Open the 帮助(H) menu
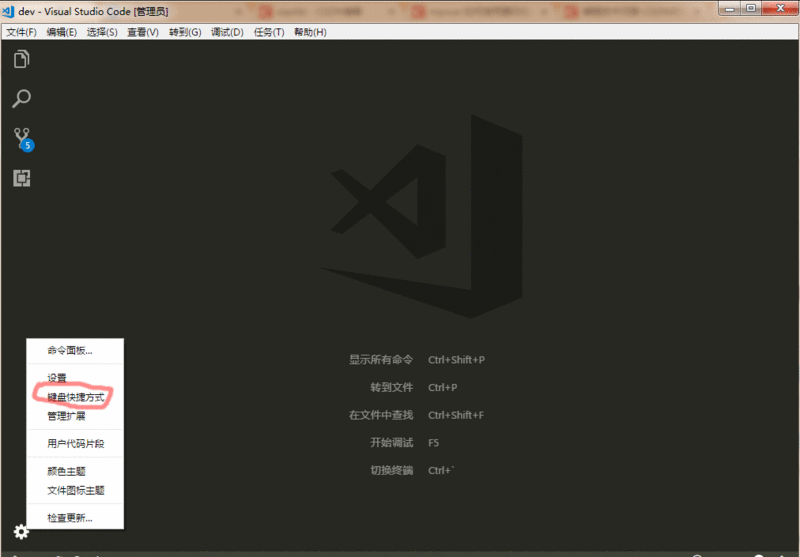The image size is (800, 557). pos(310,32)
